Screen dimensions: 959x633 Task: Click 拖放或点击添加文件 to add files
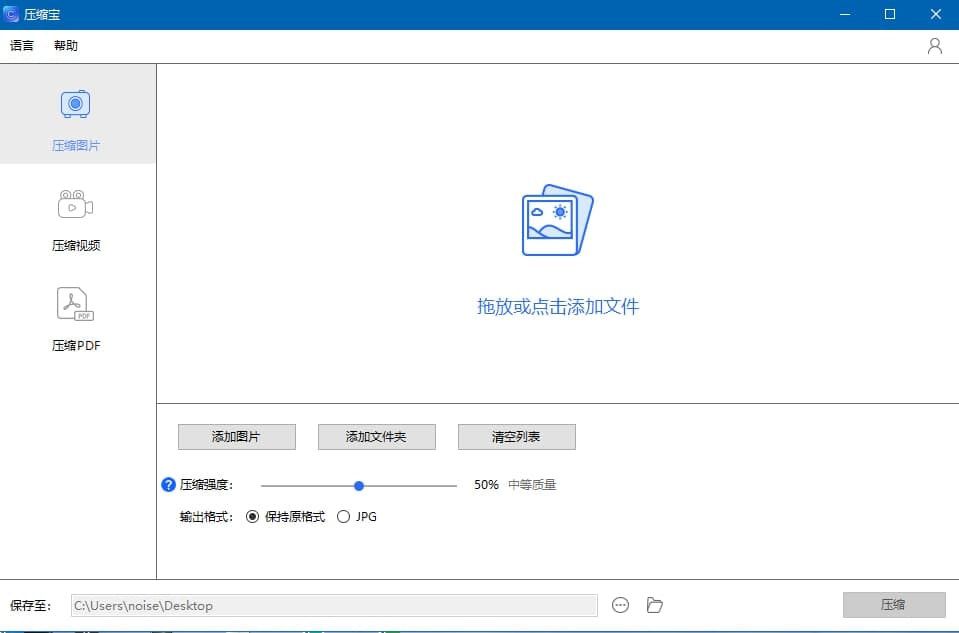point(557,307)
